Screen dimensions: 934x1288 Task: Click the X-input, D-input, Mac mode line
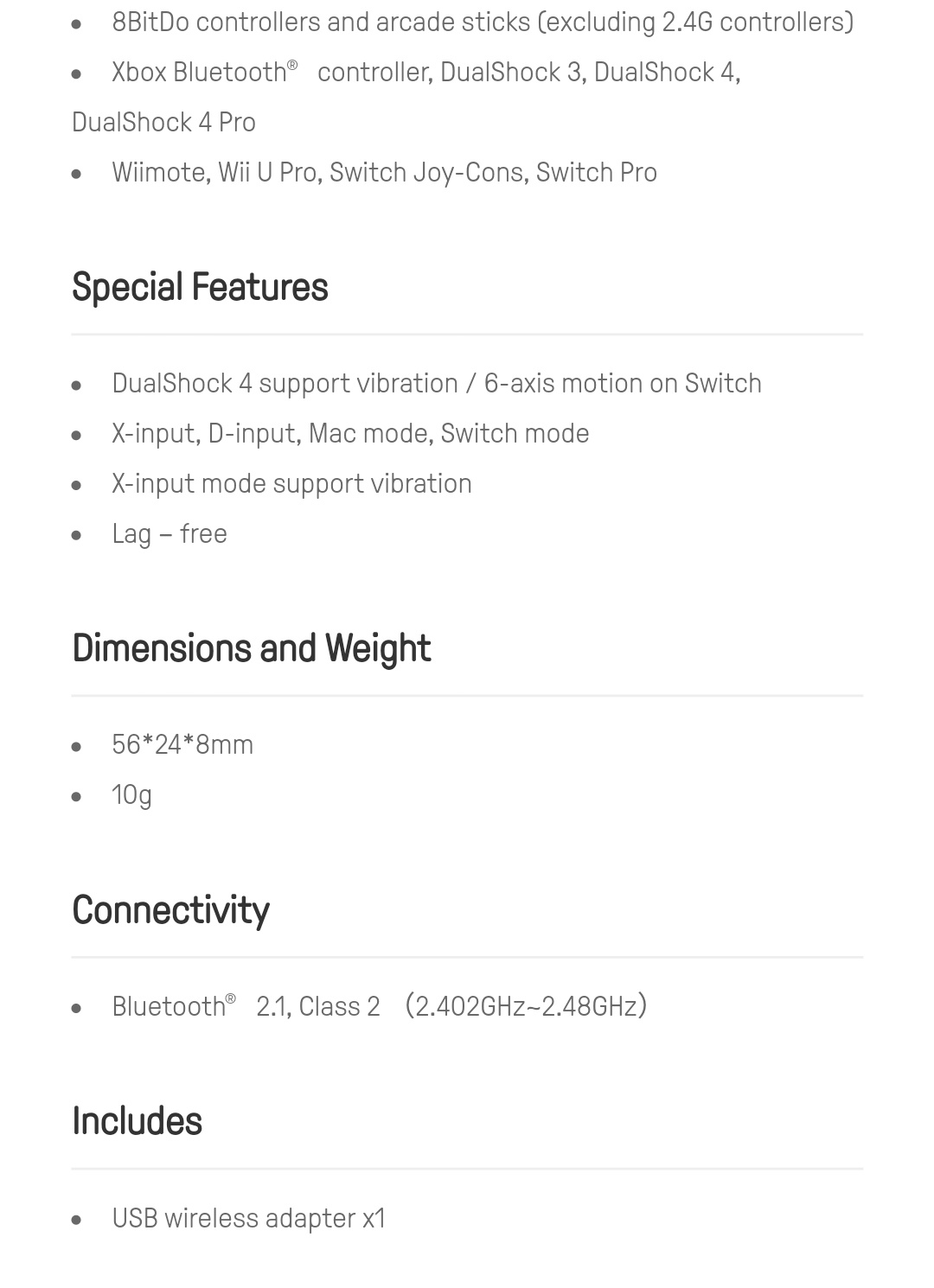350,434
